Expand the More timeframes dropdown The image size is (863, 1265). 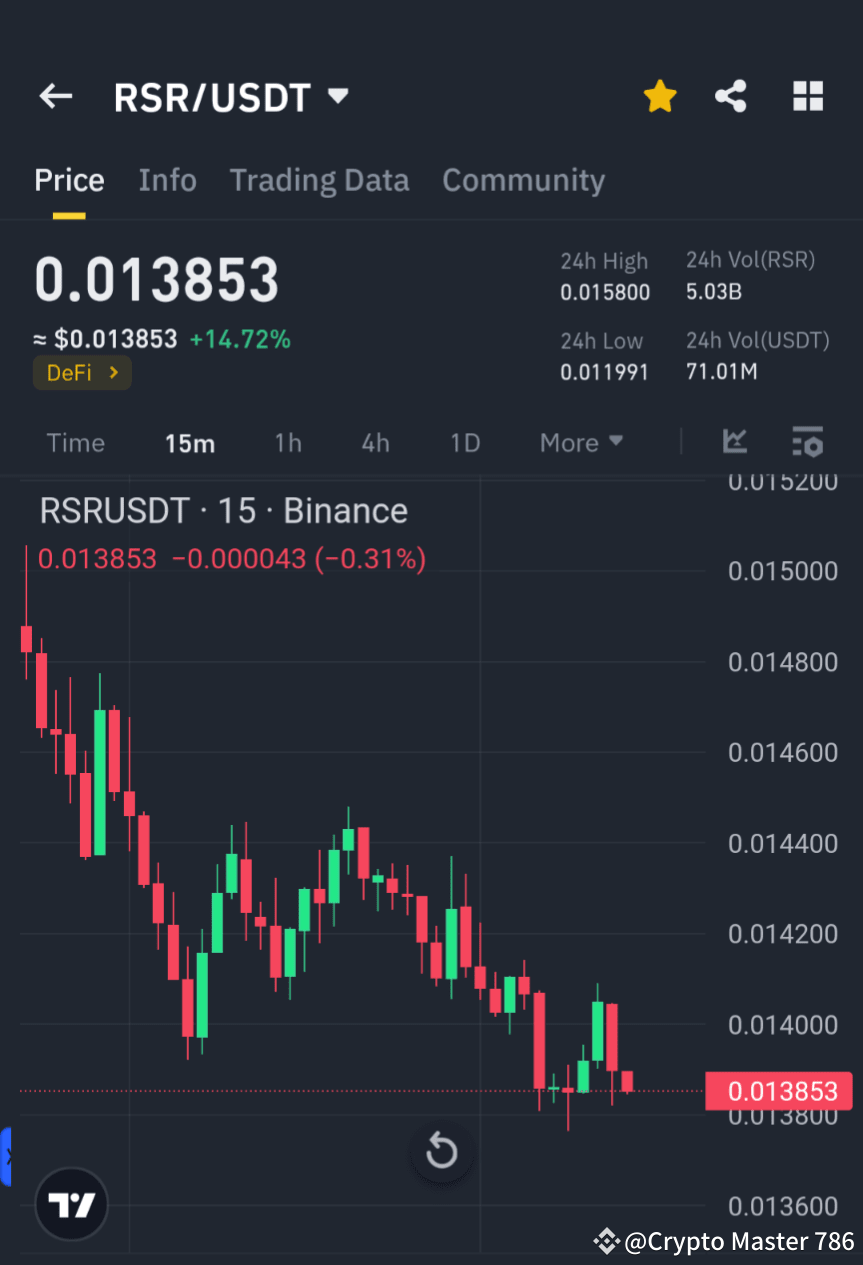coord(581,442)
